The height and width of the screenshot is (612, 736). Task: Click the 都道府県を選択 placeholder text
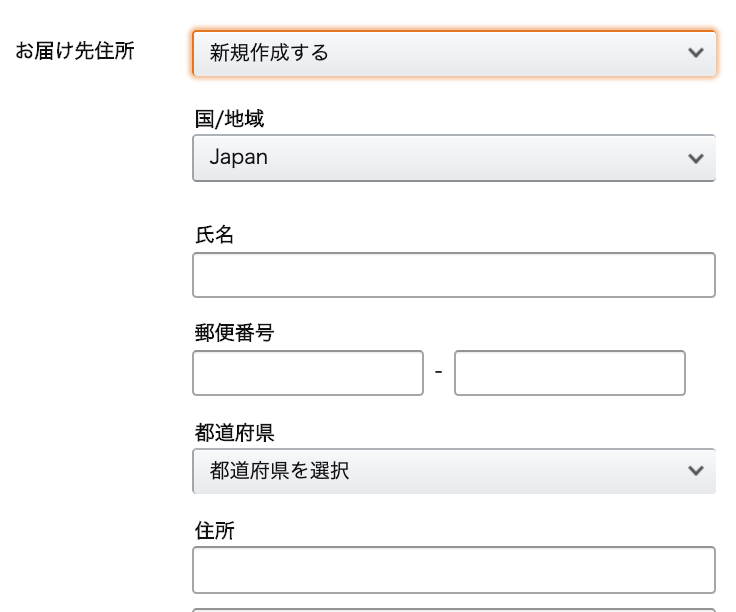tap(279, 470)
